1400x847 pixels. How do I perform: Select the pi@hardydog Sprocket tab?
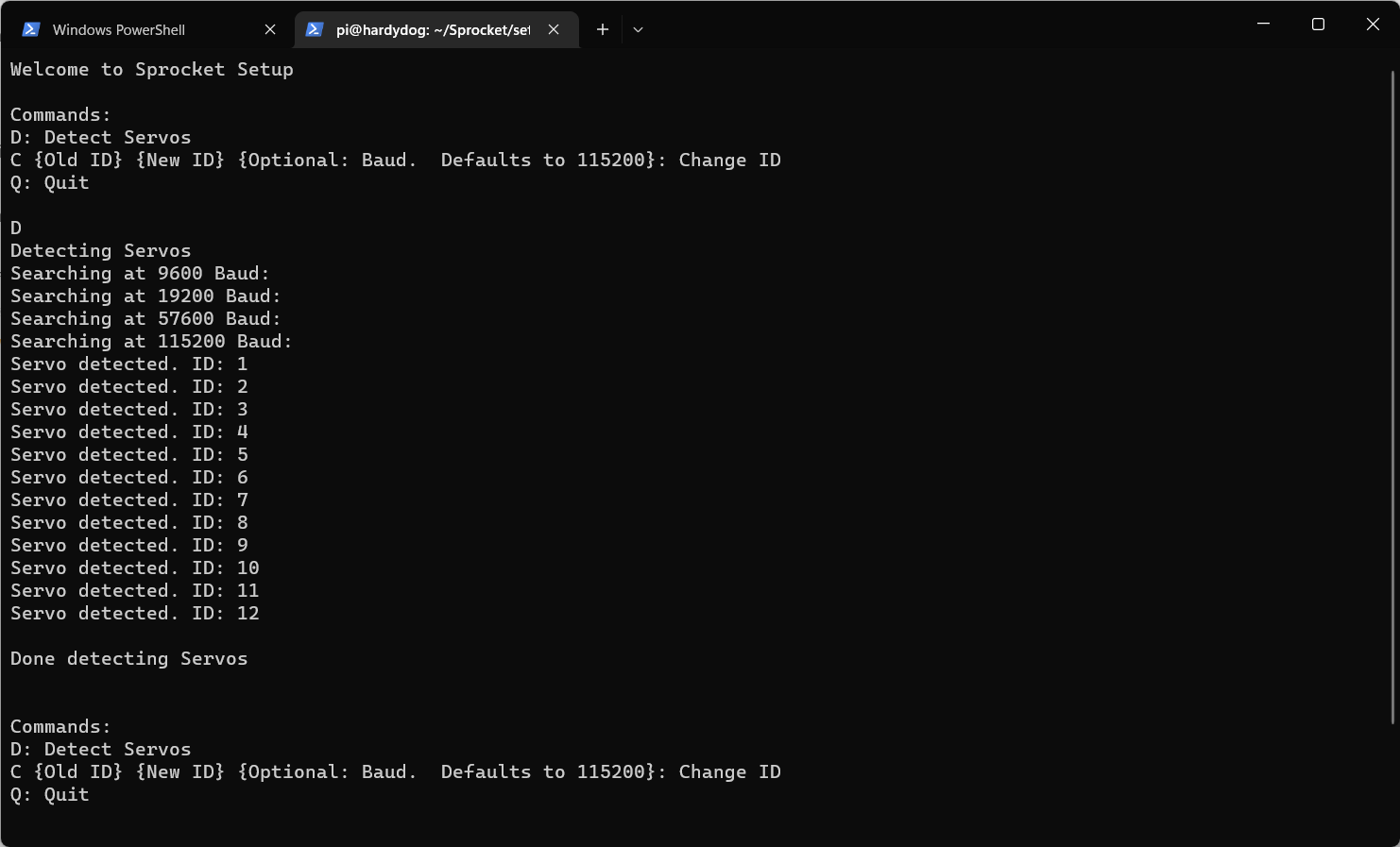tap(436, 29)
